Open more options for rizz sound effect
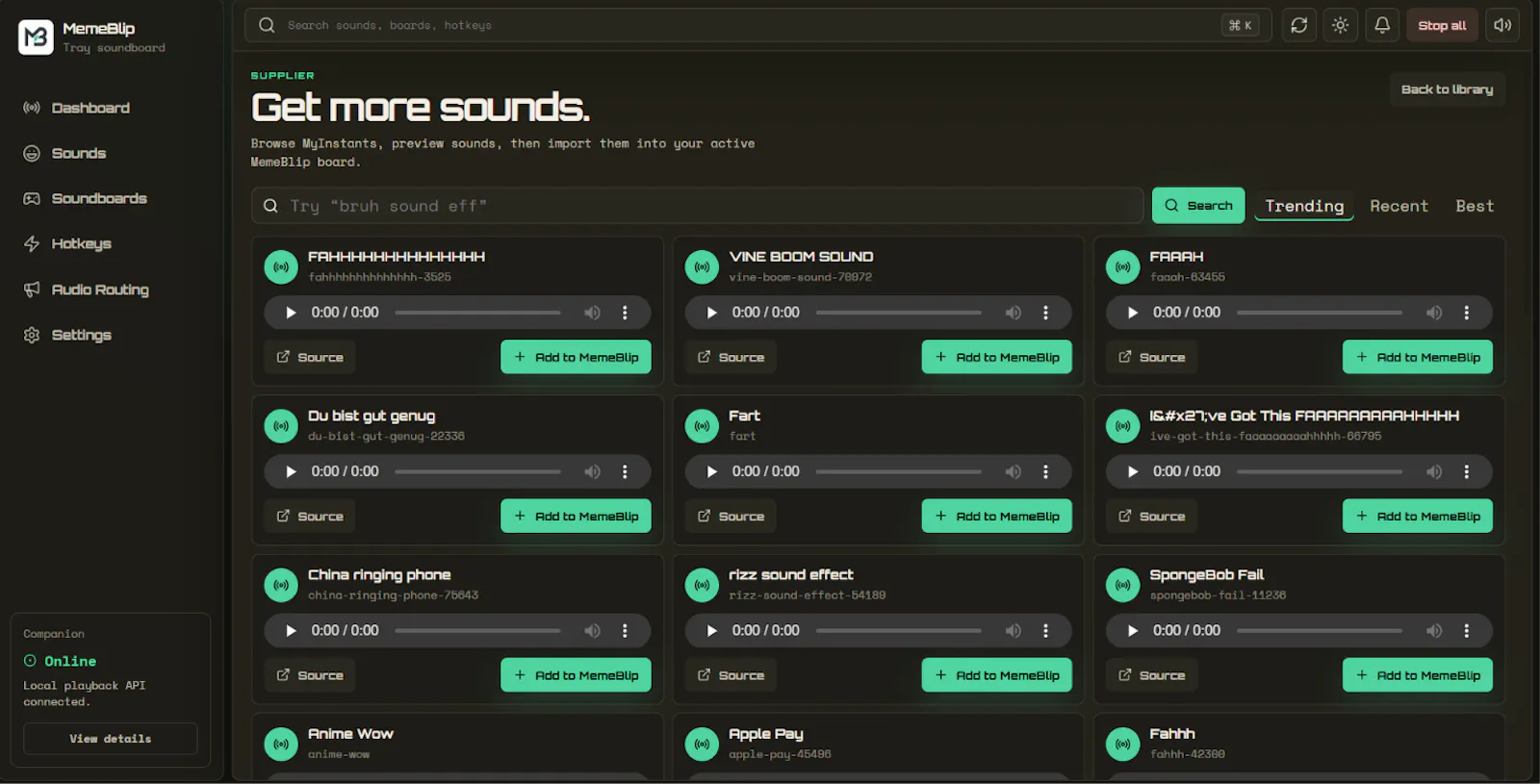Screen dimensions: 1540x784 click(x=1045, y=631)
